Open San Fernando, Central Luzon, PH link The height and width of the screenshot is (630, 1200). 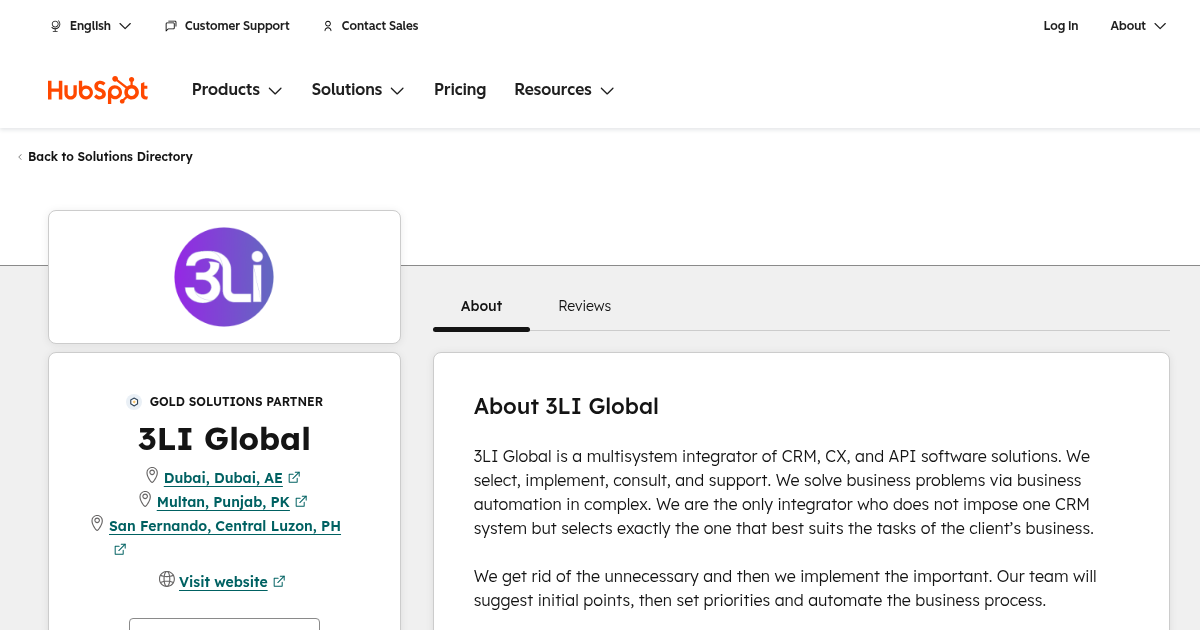[225, 526]
